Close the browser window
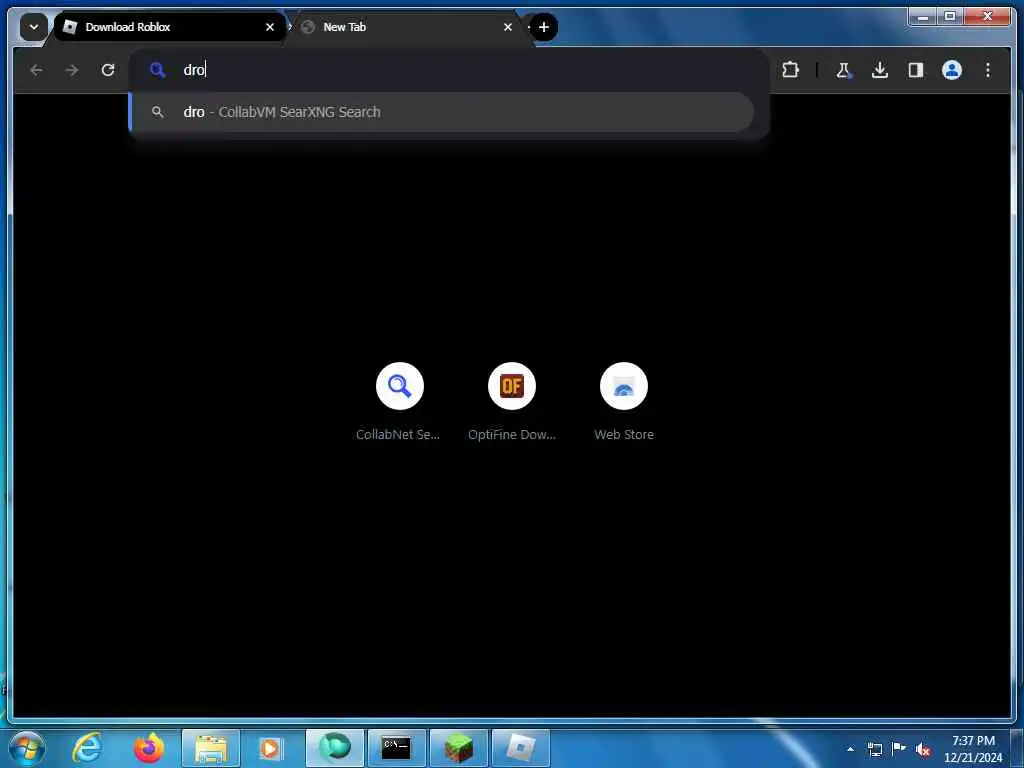 [988, 16]
